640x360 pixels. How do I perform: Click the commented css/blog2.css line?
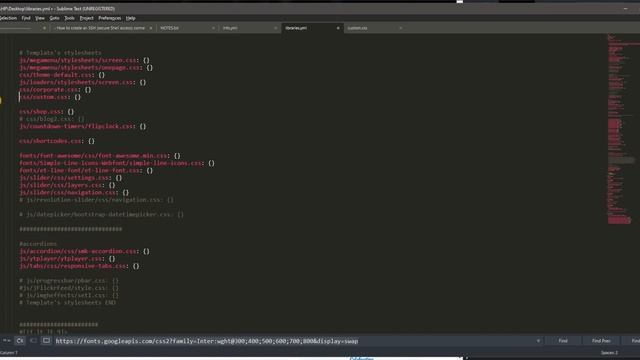click(x=52, y=119)
